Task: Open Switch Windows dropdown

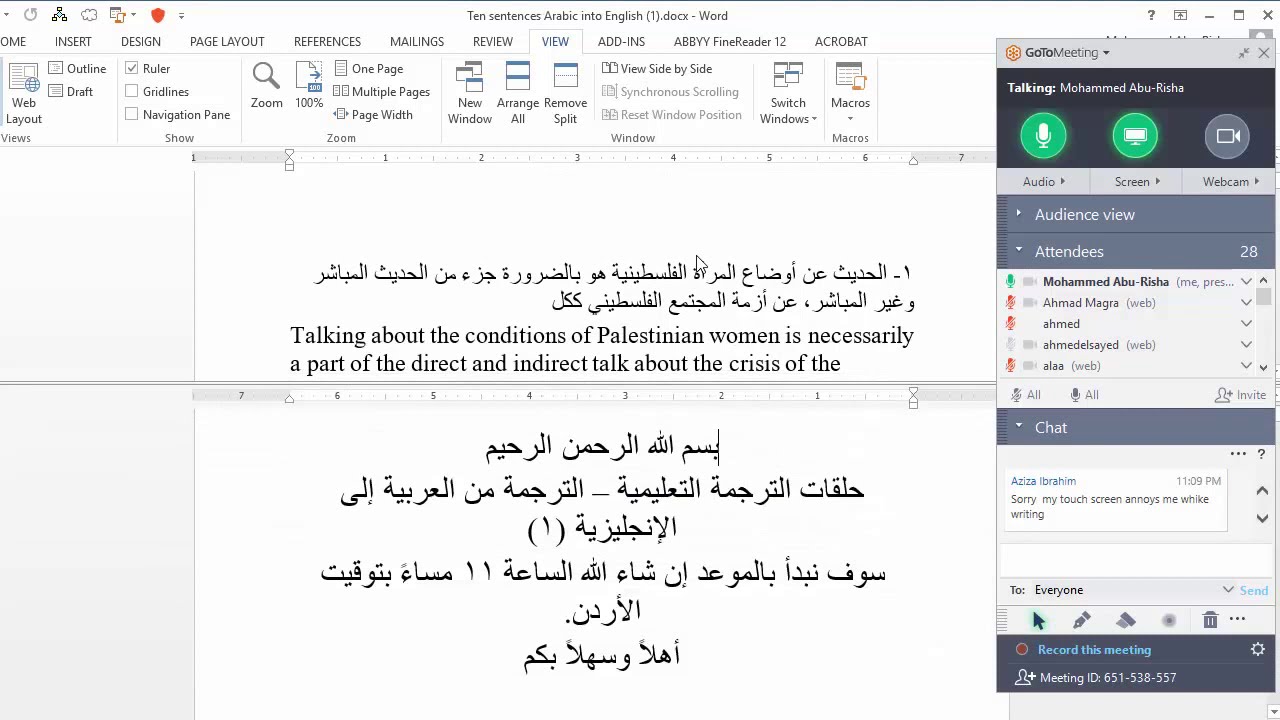Action: pos(788,93)
